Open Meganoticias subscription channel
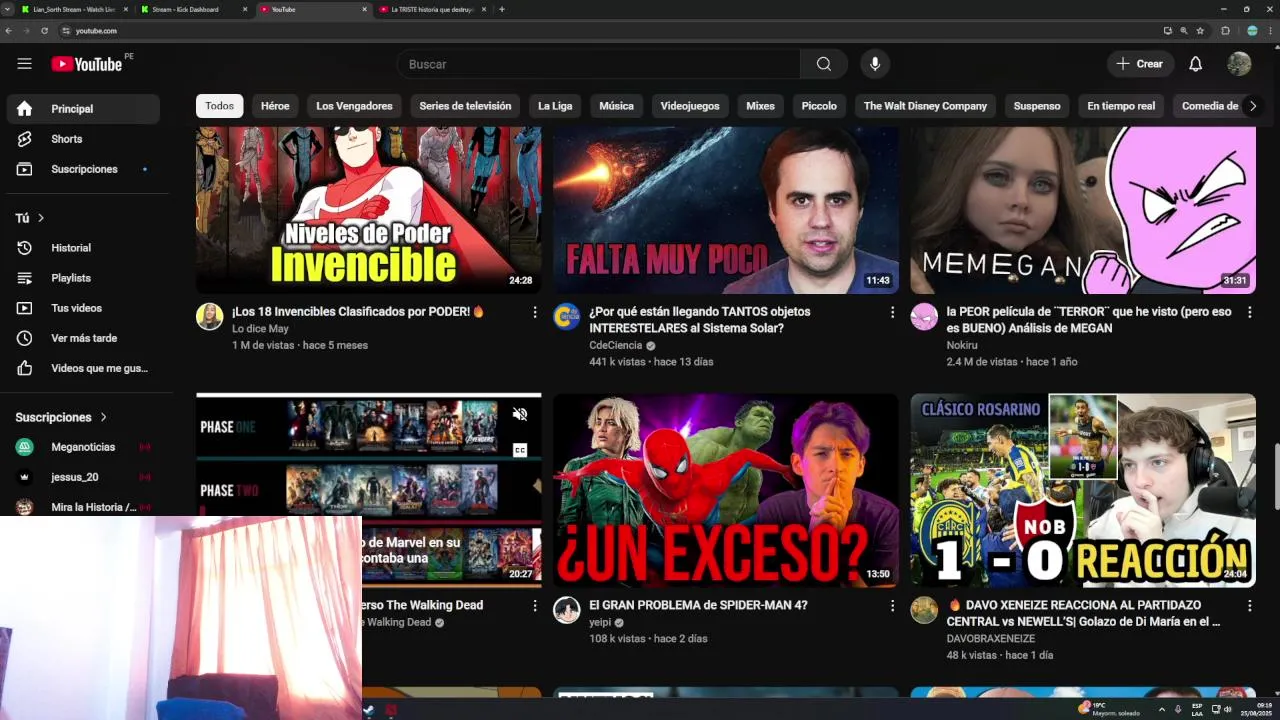Screen dimensions: 1280x720 click(83, 447)
